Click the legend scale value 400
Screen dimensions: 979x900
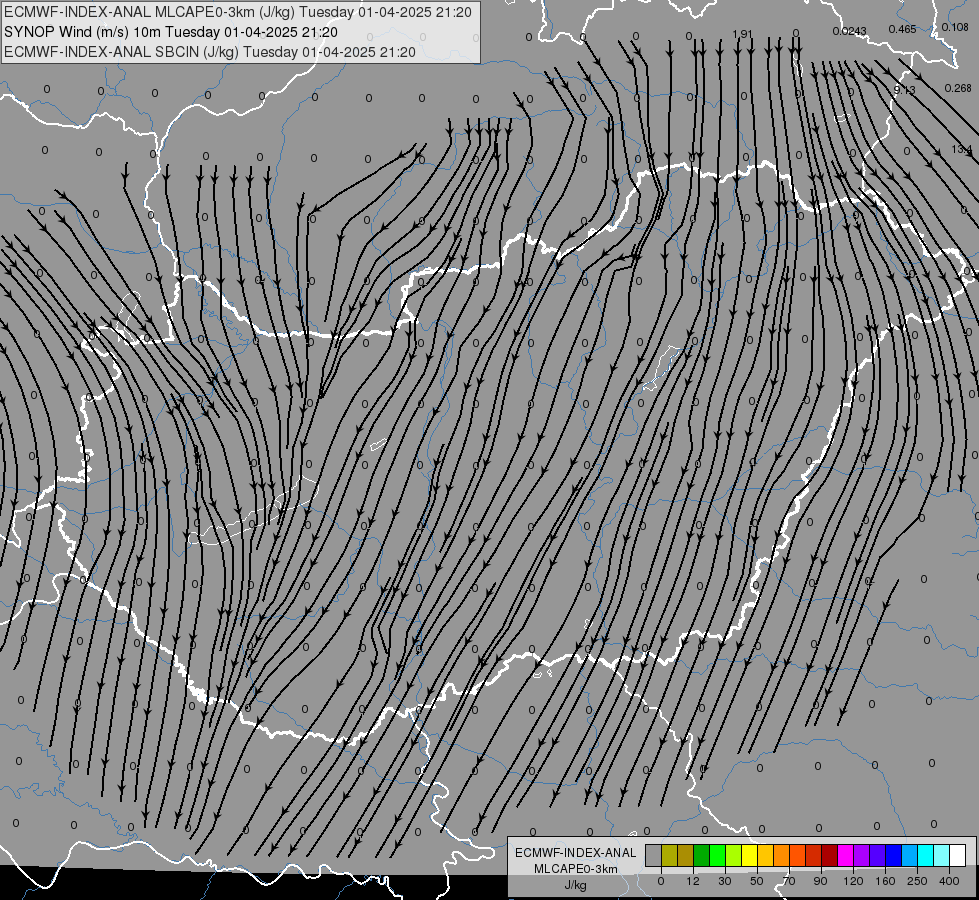tap(949, 881)
